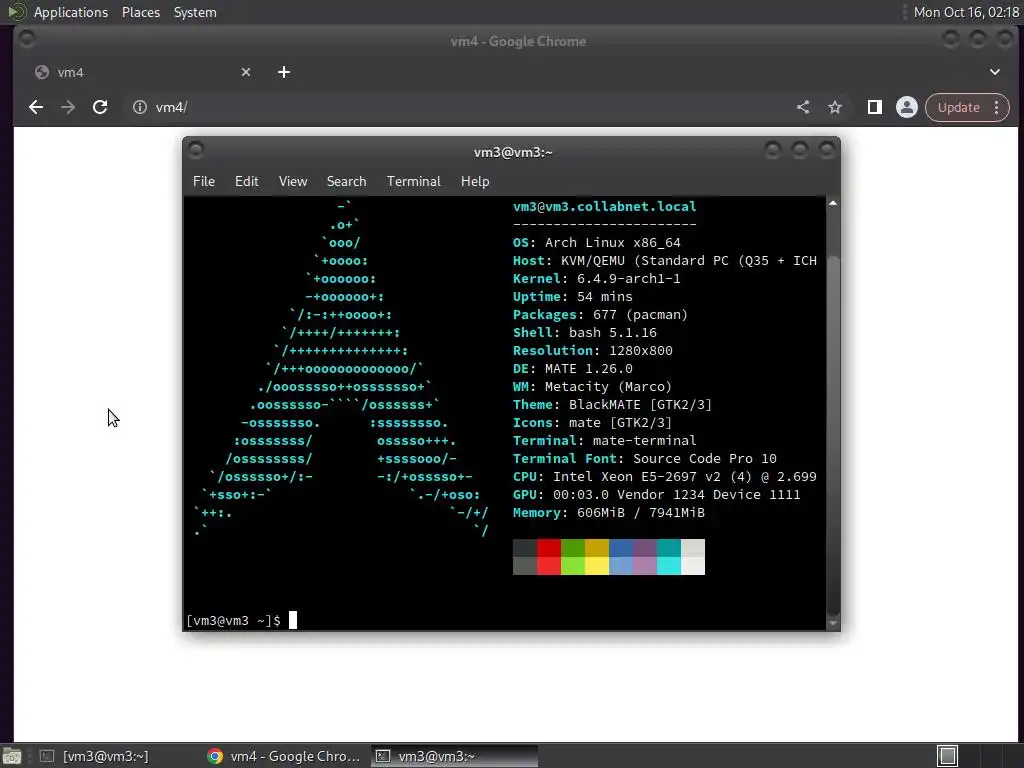The width and height of the screenshot is (1024, 768).
Task: Focus the vm4/ address bar
Action: [457, 107]
